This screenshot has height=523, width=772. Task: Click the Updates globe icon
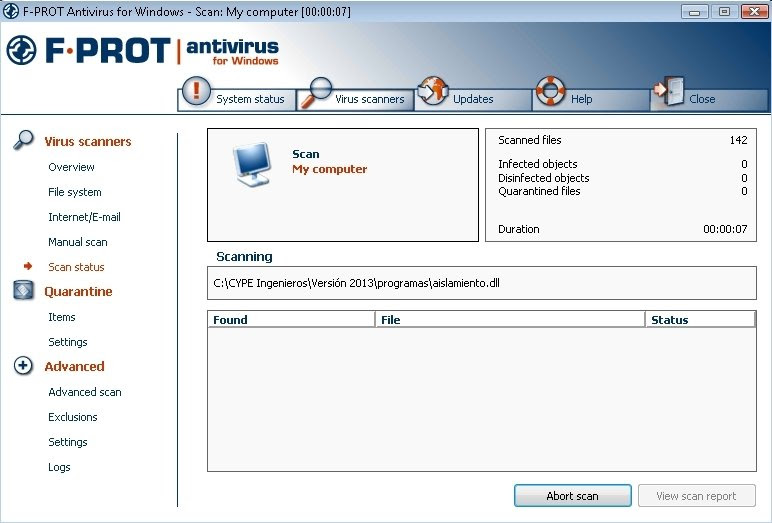tap(433, 91)
